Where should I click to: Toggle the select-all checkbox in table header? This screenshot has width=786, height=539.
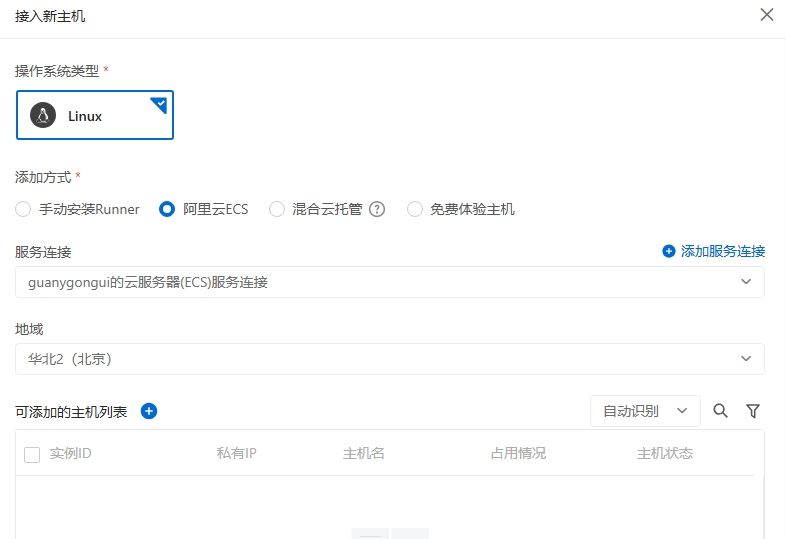point(32,455)
